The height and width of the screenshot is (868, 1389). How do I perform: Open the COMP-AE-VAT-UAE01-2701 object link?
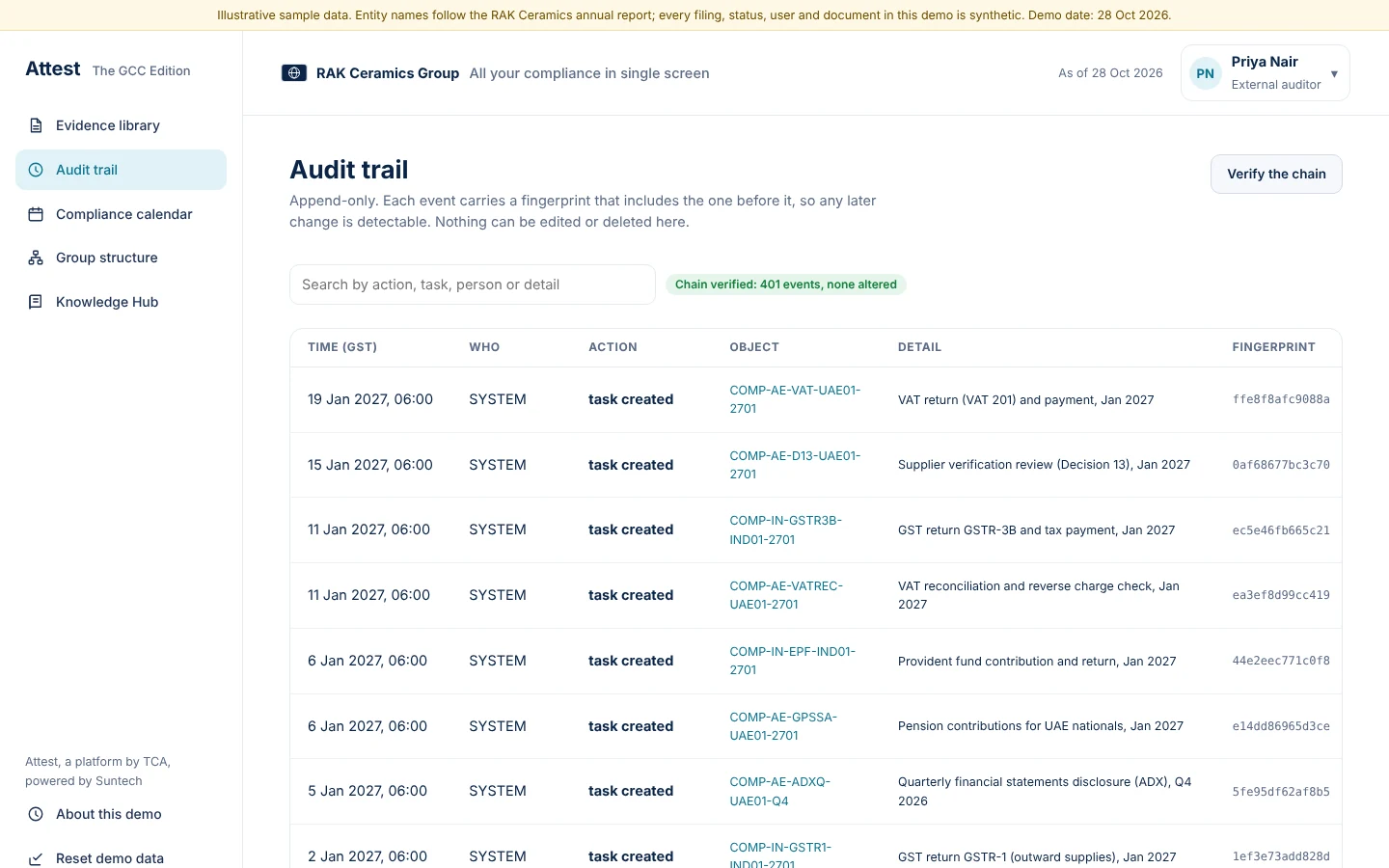click(795, 399)
